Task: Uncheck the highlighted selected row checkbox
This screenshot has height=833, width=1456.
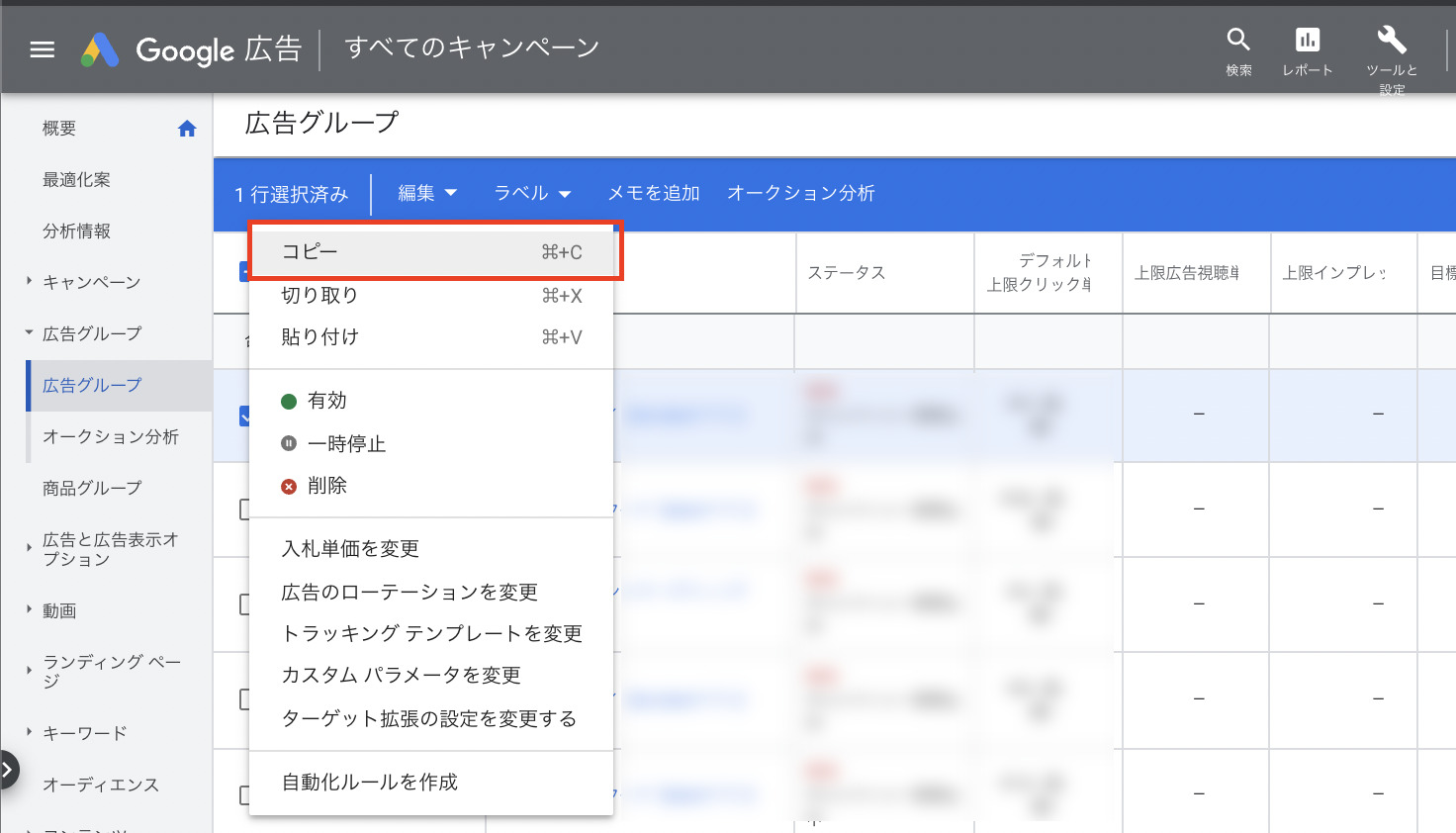Action: click(x=243, y=416)
